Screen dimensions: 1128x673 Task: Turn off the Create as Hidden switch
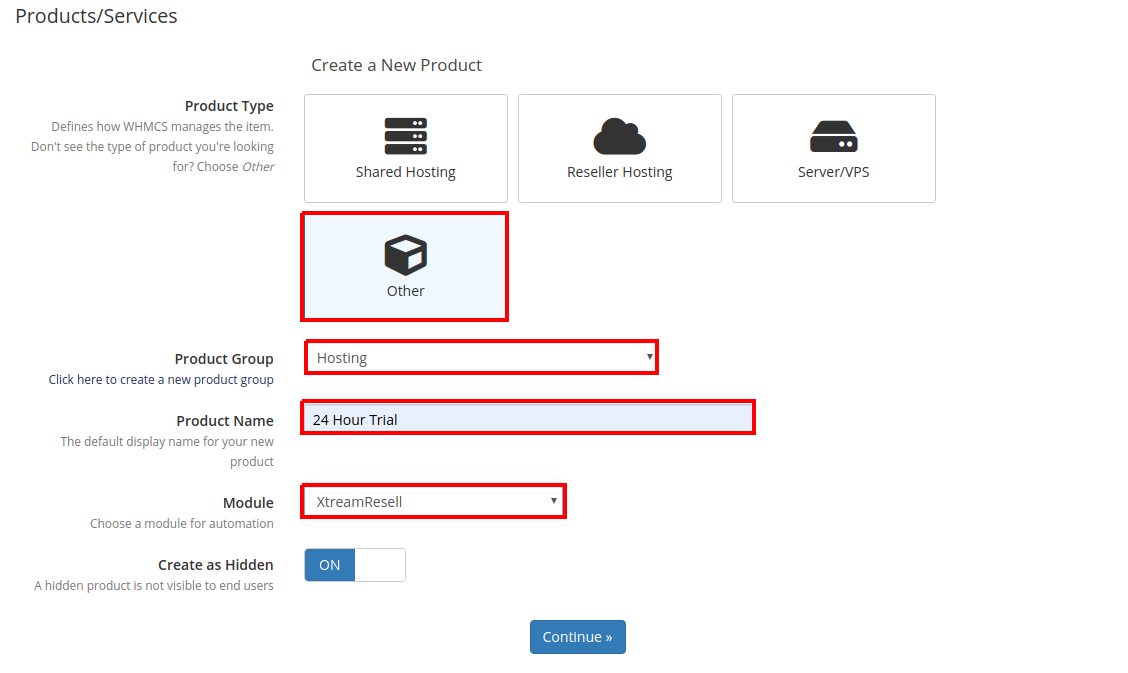(x=354, y=565)
